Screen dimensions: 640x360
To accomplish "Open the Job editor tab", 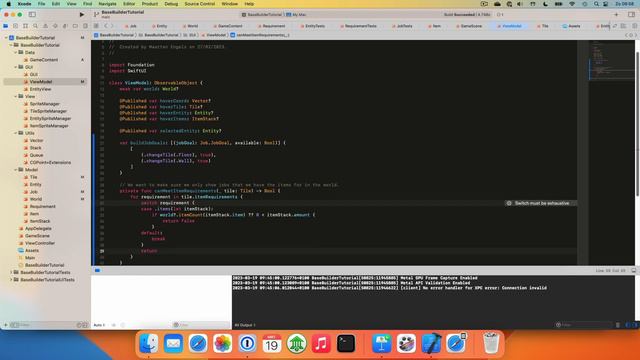I will click(131, 26).
